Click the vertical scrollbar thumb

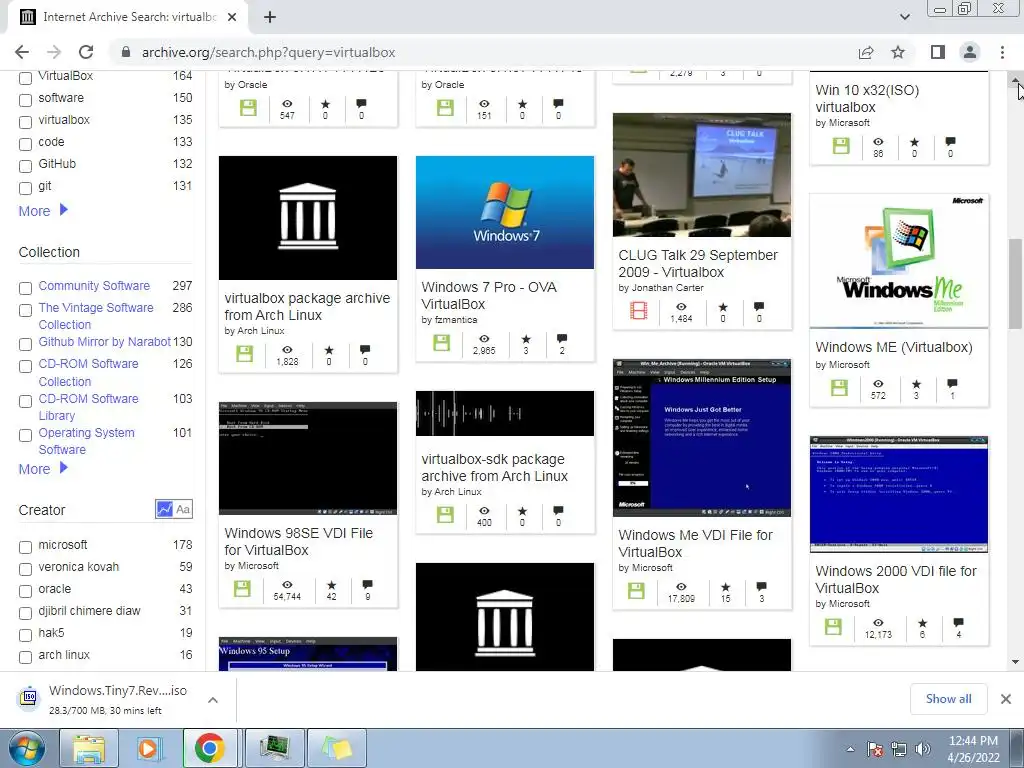tap(1016, 283)
